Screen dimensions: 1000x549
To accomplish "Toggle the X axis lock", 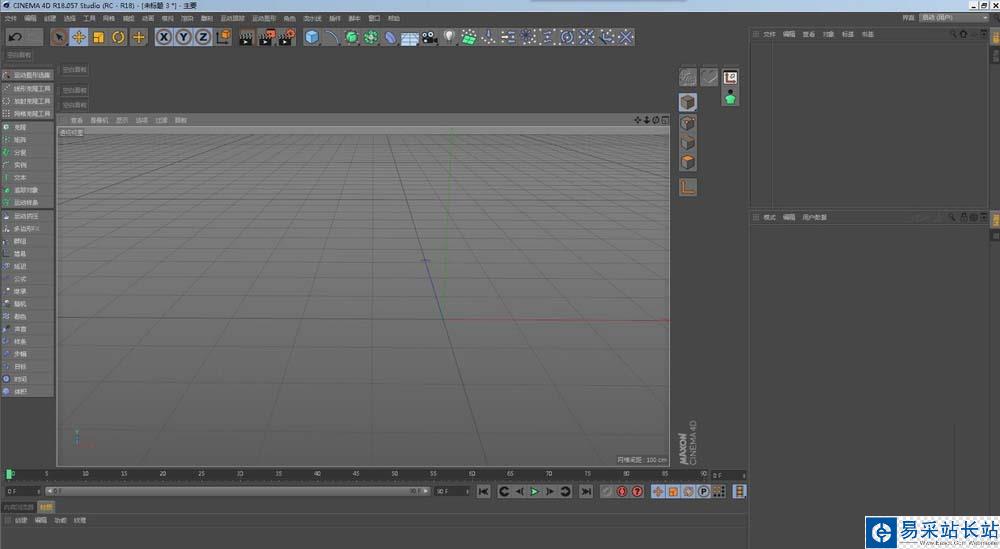I will 164,37.
